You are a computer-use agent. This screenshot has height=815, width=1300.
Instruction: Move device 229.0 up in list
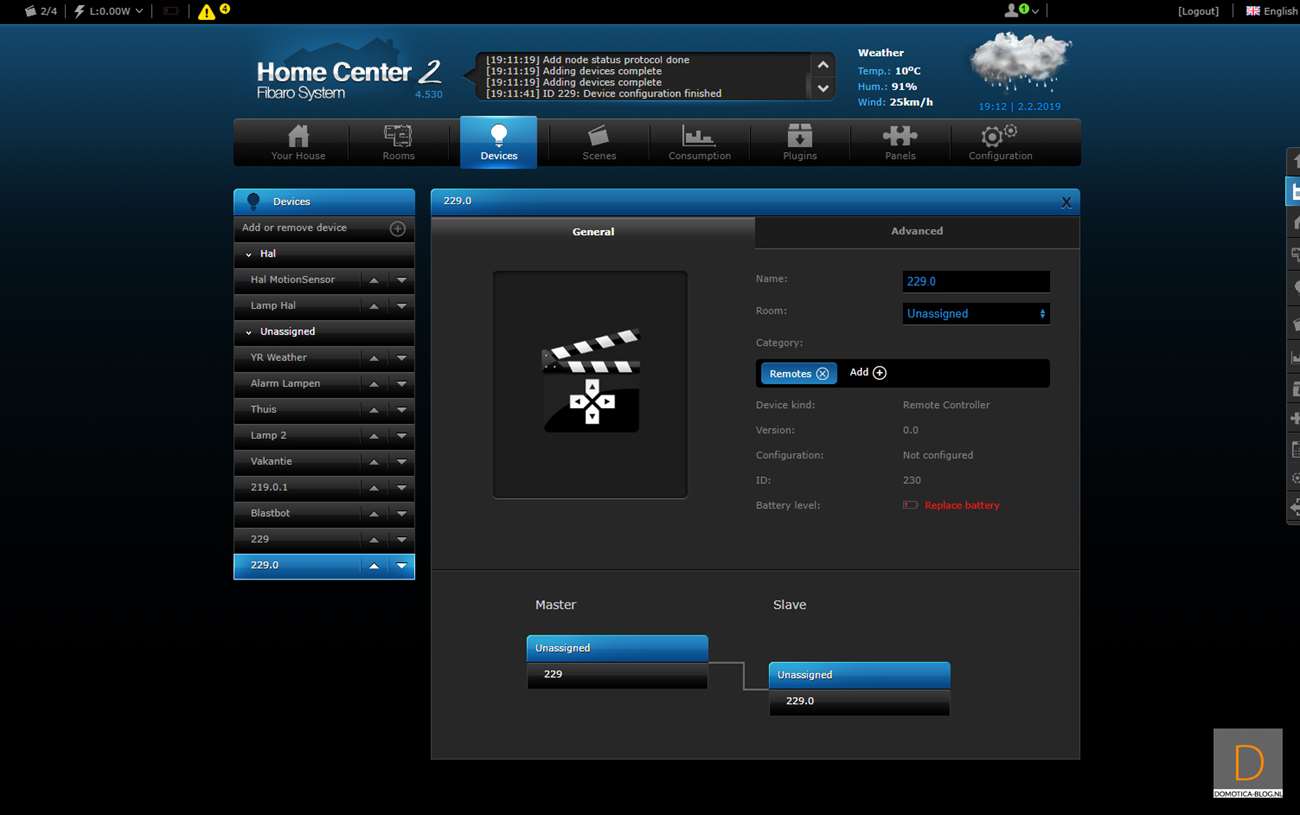374,566
